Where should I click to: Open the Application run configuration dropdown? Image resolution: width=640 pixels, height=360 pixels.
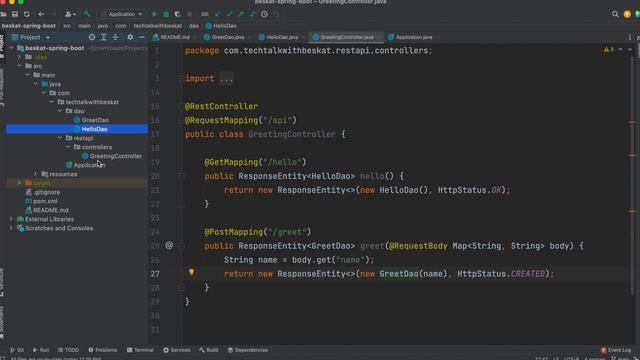[121, 14]
